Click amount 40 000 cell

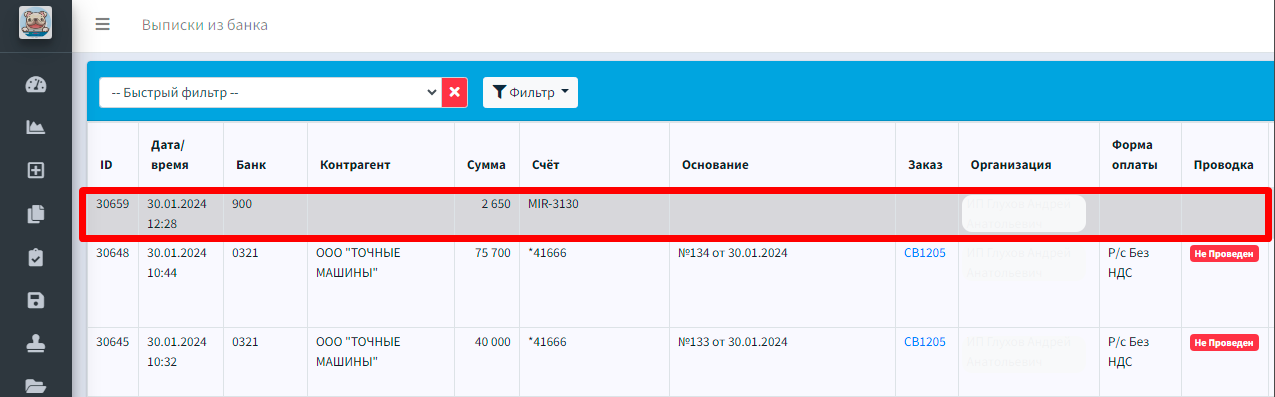pyautogui.click(x=492, y=342)
